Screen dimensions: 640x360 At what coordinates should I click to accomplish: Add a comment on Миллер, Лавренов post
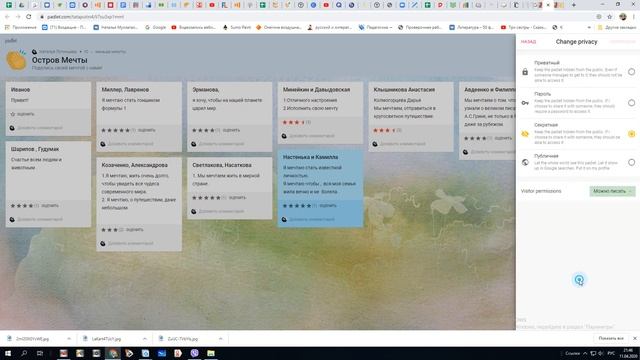tap(130, 144)
